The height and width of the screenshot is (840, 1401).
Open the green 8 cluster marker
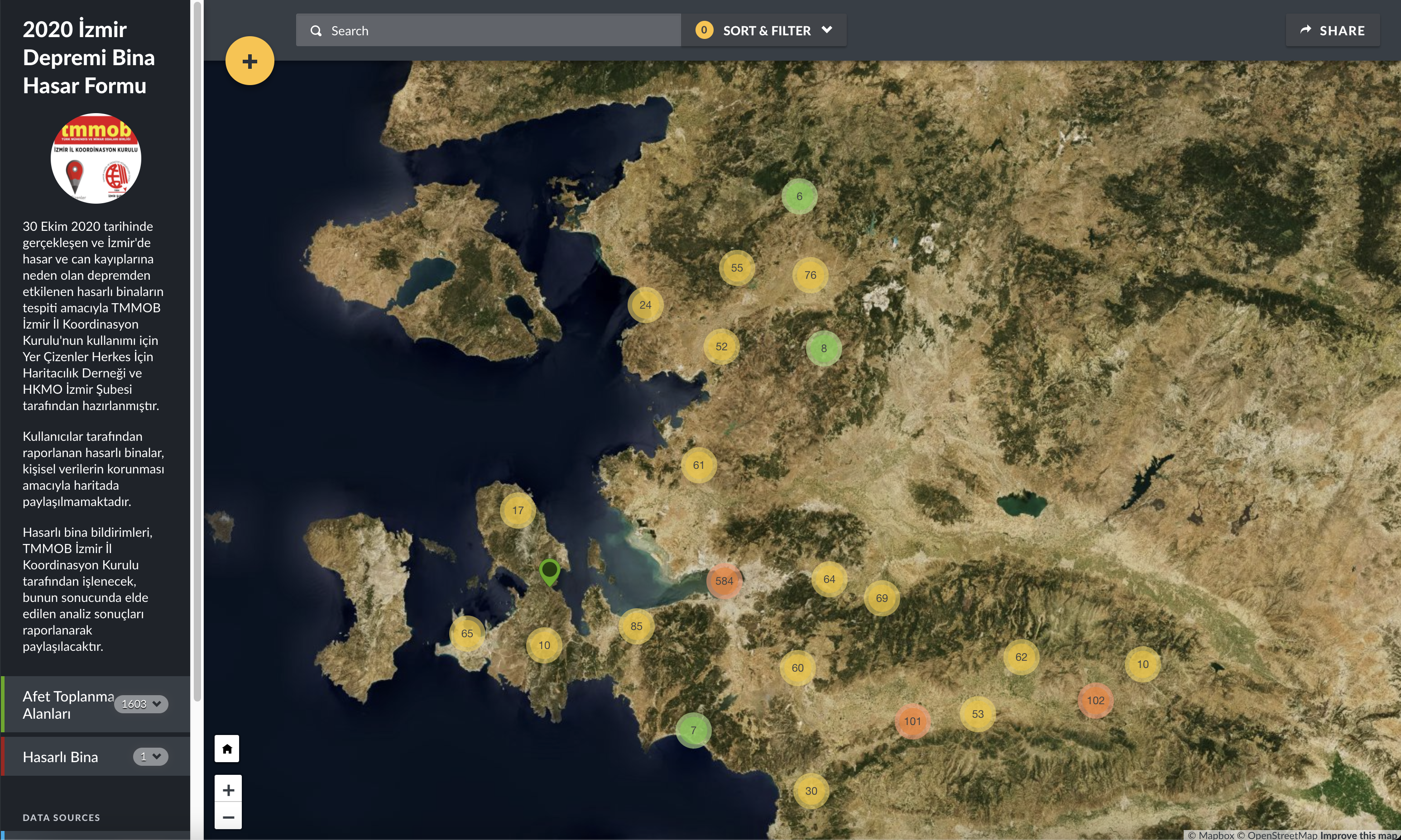click(823, 348)
